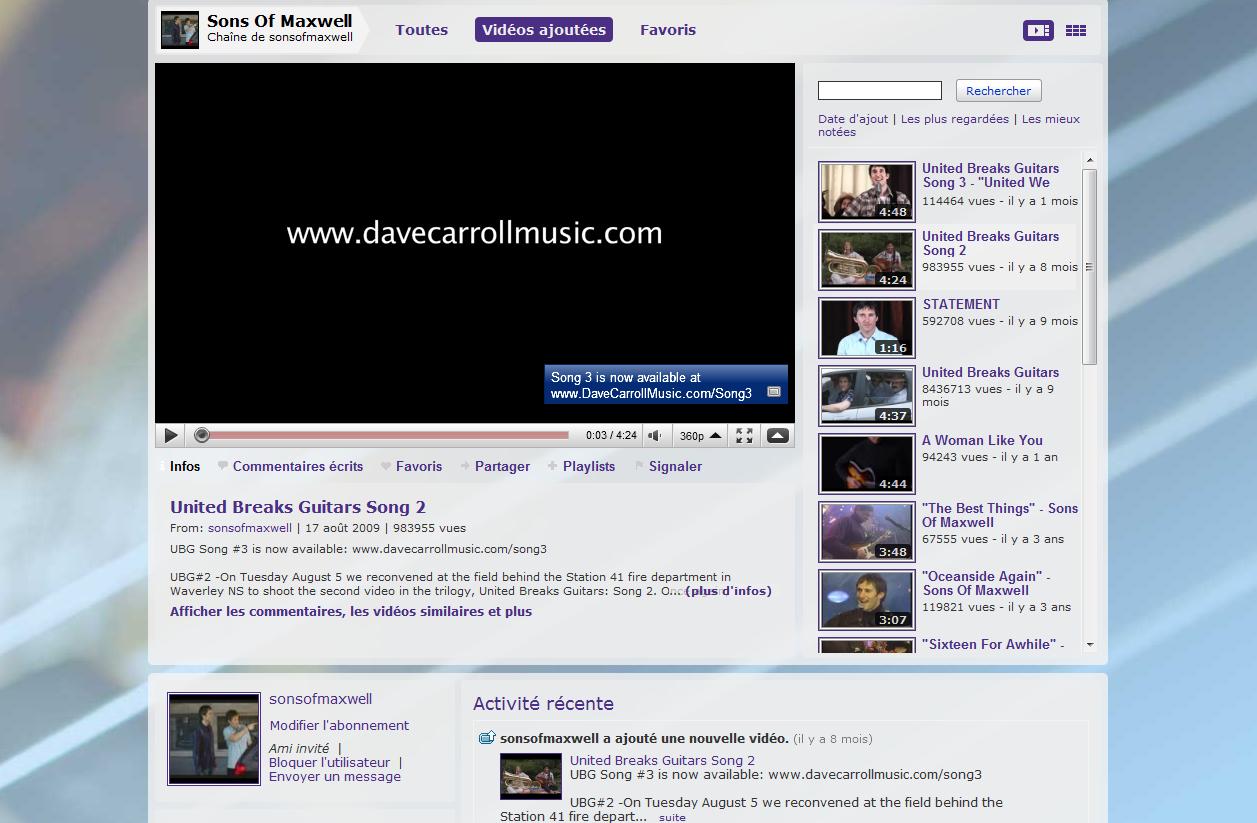
Task: Click the pop-up arrow button on player
Action: [777, 435]
